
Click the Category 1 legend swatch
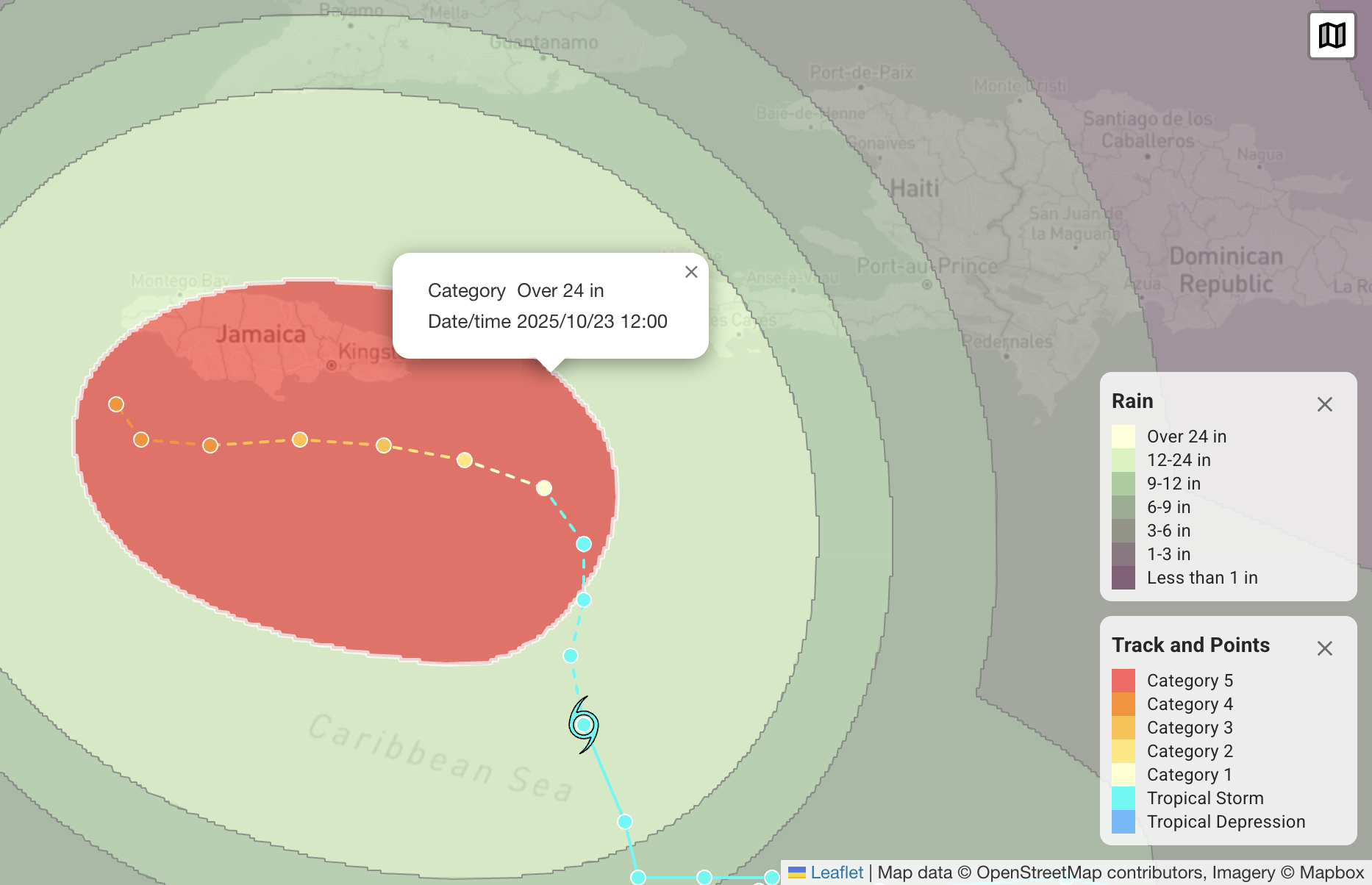tap(1123, 775)
